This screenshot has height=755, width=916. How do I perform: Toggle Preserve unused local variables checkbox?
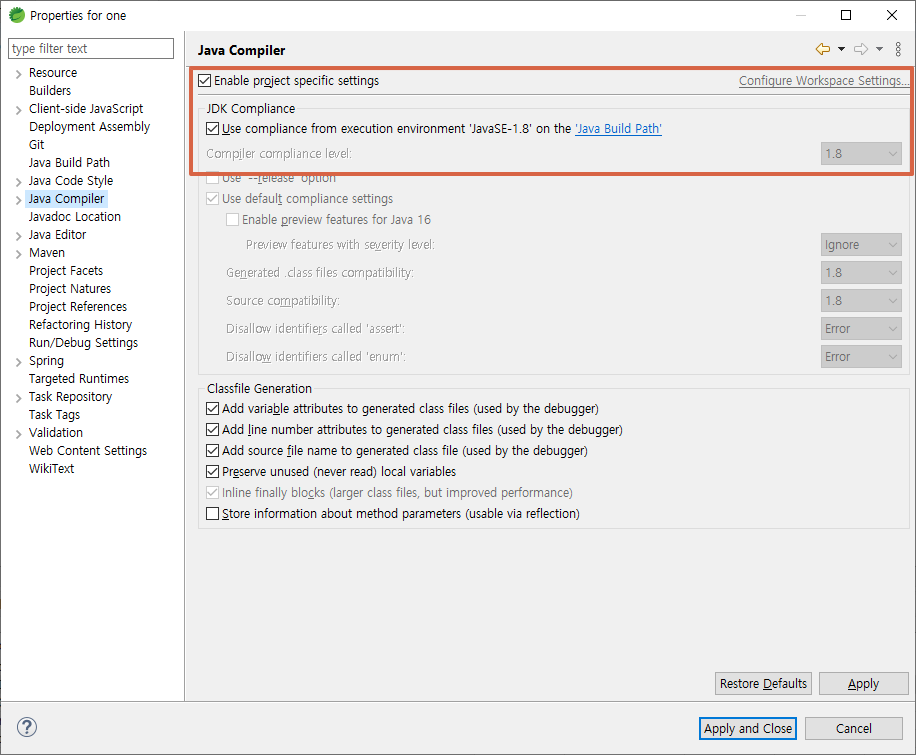point(213,472)
